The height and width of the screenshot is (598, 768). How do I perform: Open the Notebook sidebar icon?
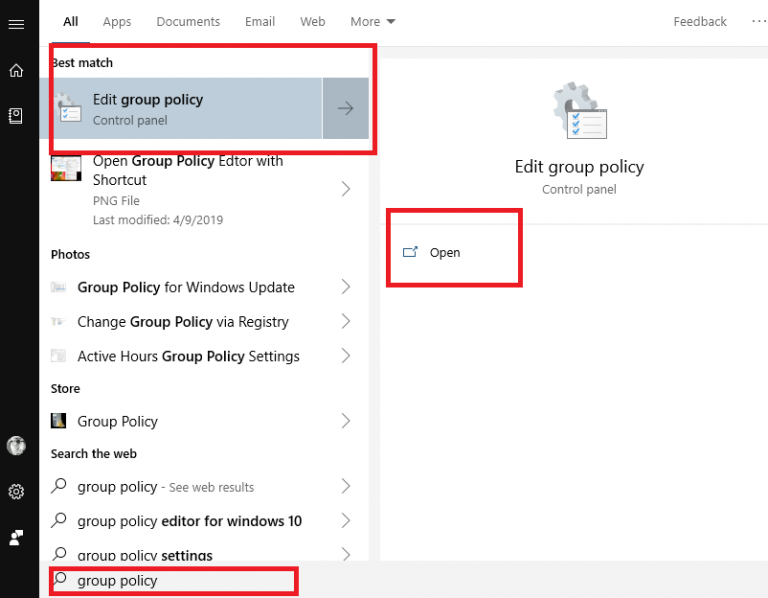[16, 116]
